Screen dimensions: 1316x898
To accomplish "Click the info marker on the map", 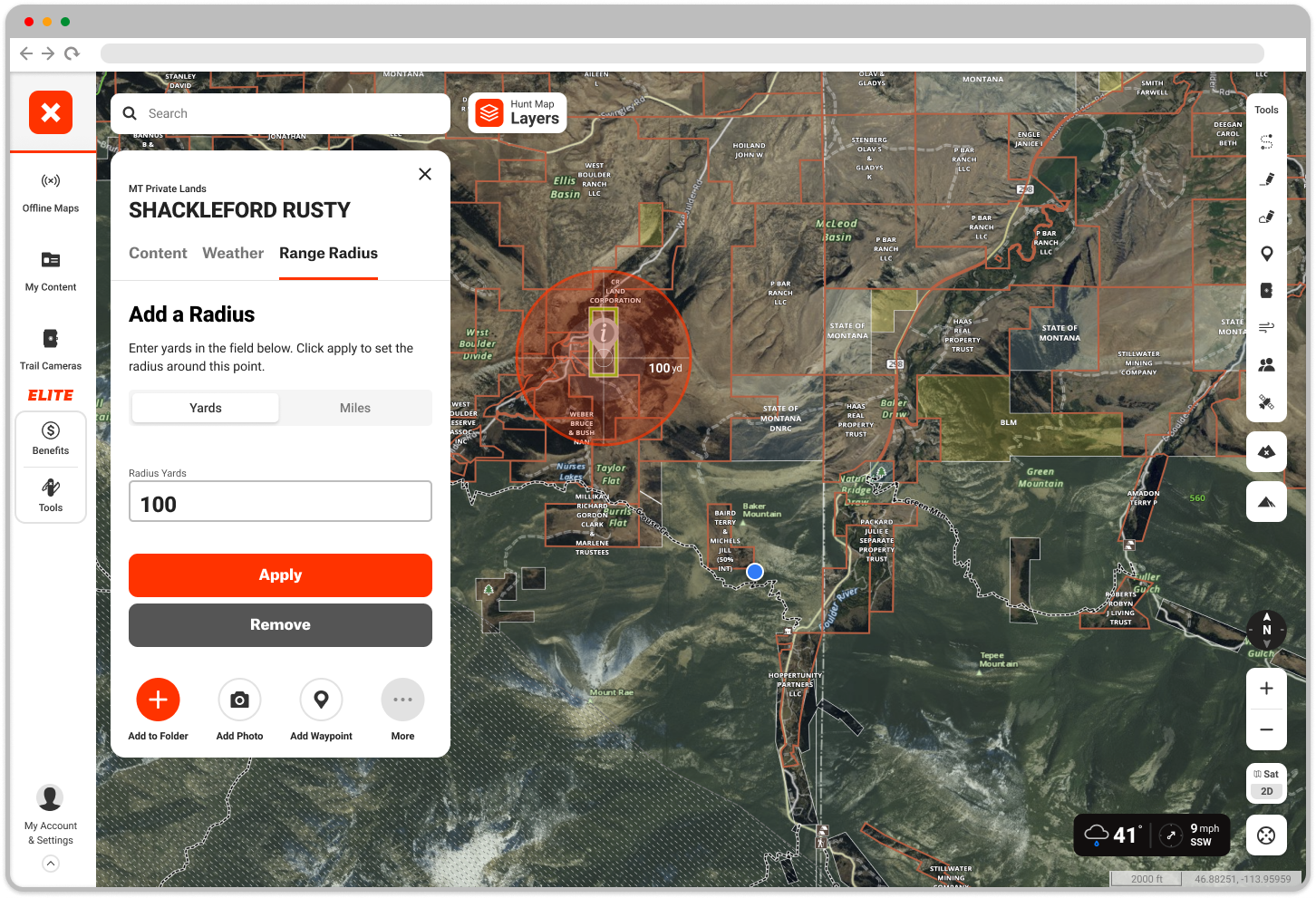I will (604, 333).
